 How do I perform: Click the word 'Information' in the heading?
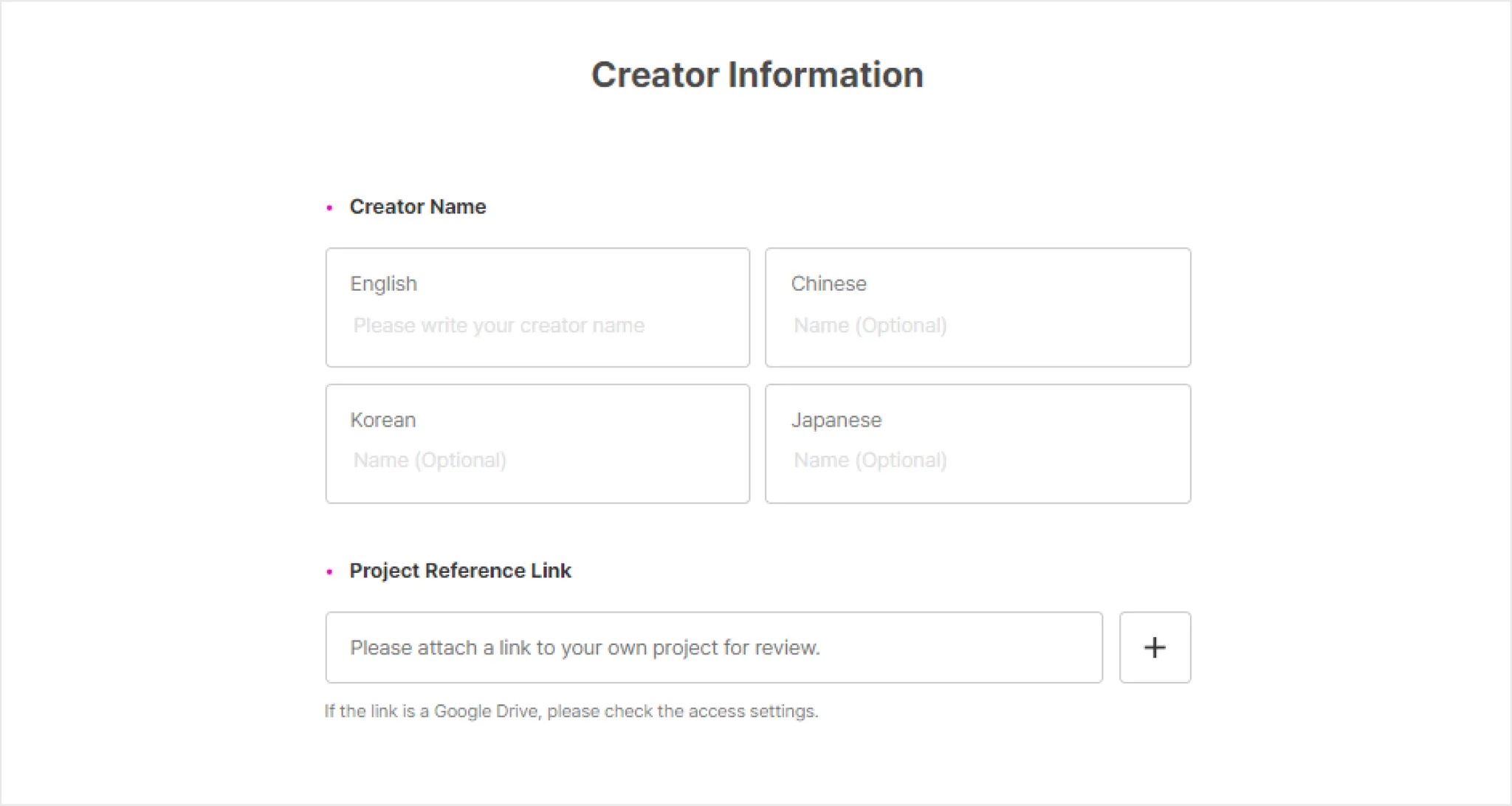coord(825,75)
